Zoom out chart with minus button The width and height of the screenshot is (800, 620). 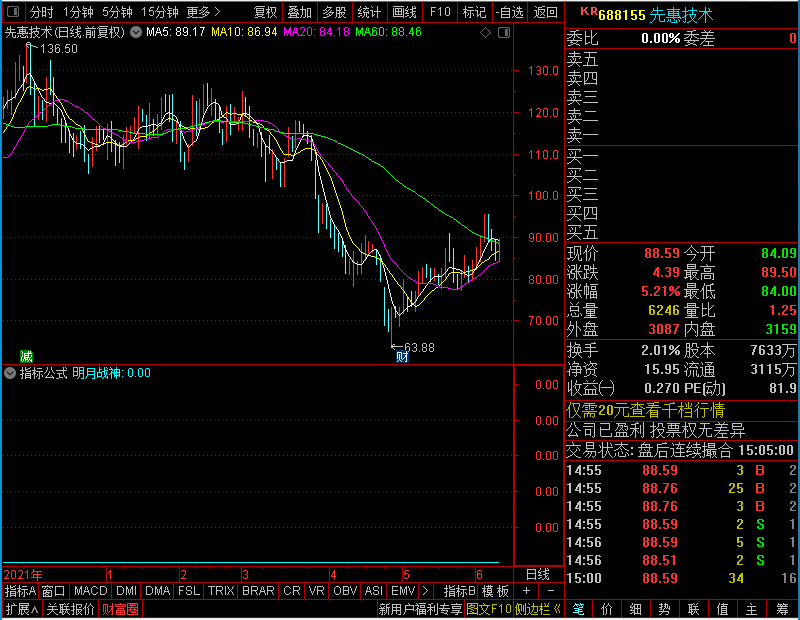(551, 591)
